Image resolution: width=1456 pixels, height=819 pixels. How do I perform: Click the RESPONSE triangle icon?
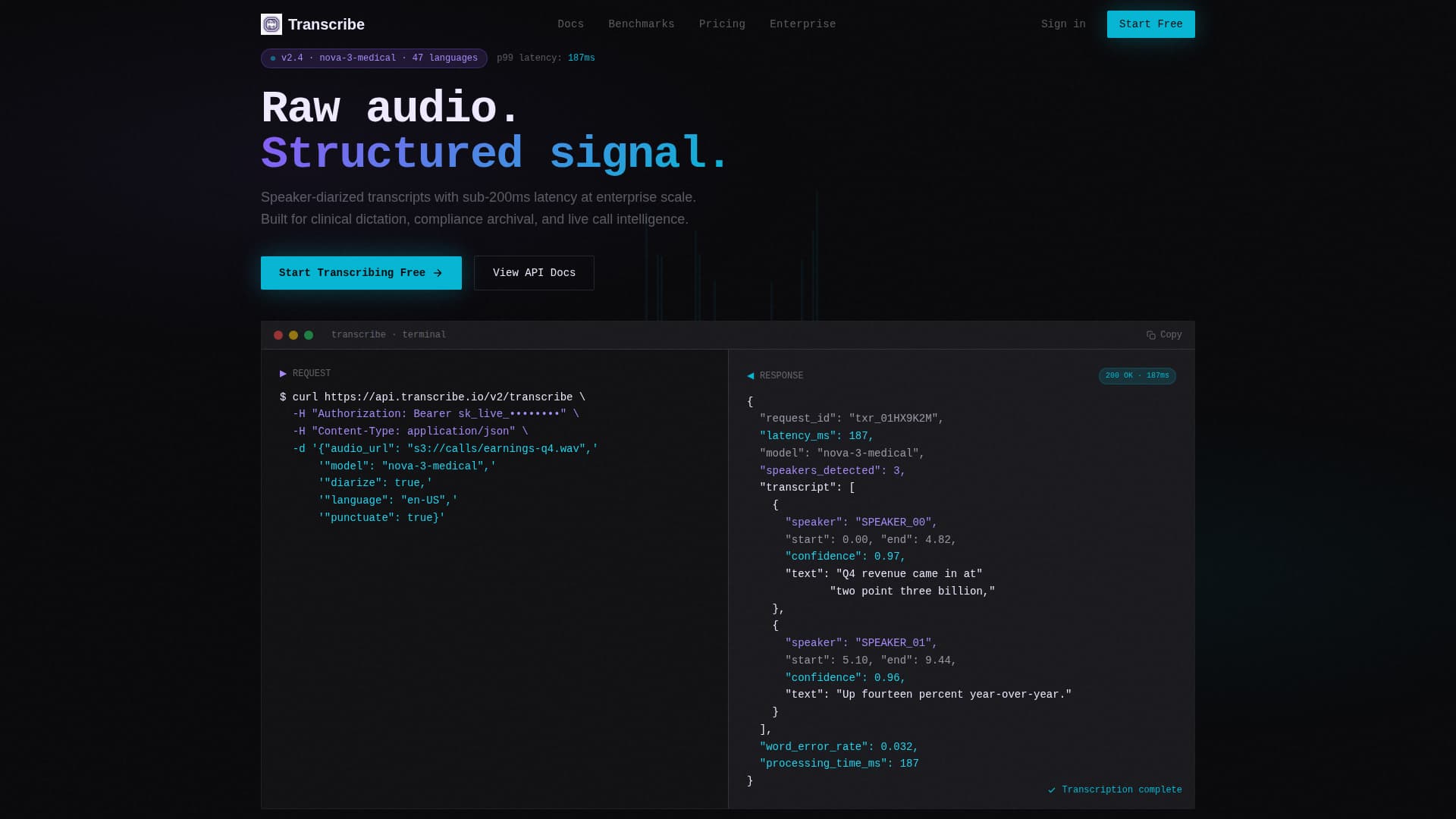tap(751, 376)
